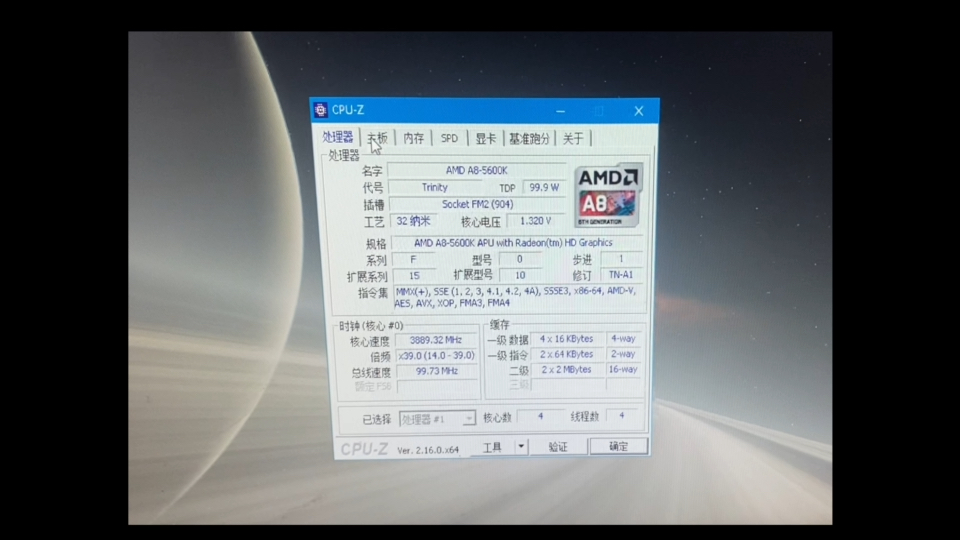
Task: Click the name field showing AMD A8-5600K
Action: (476, 171)
